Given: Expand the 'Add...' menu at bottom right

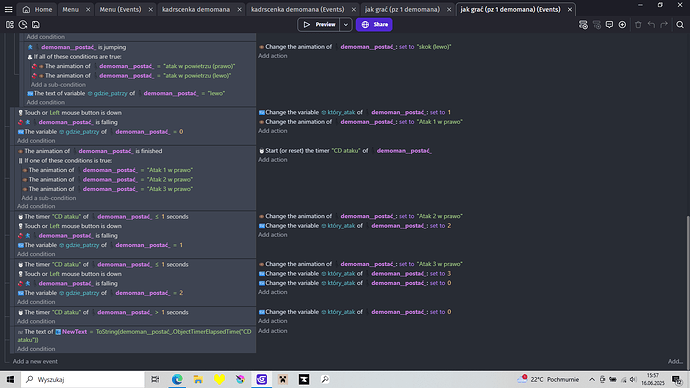Looking at the screenshot, I should (675, 362).
